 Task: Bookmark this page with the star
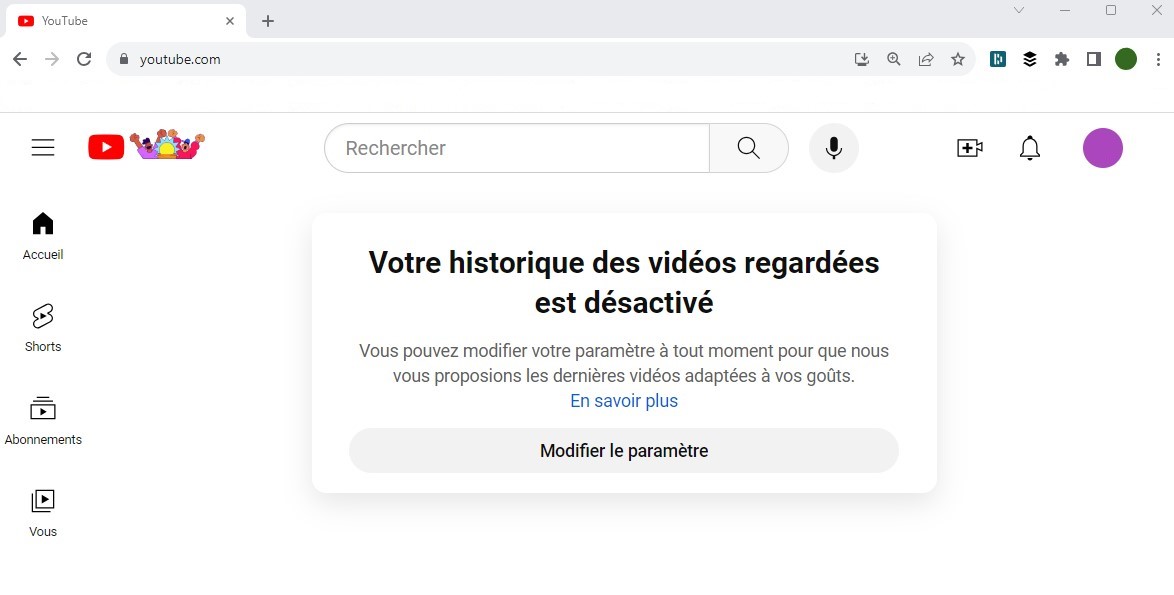pyautogui.click(x=958, y=59)
